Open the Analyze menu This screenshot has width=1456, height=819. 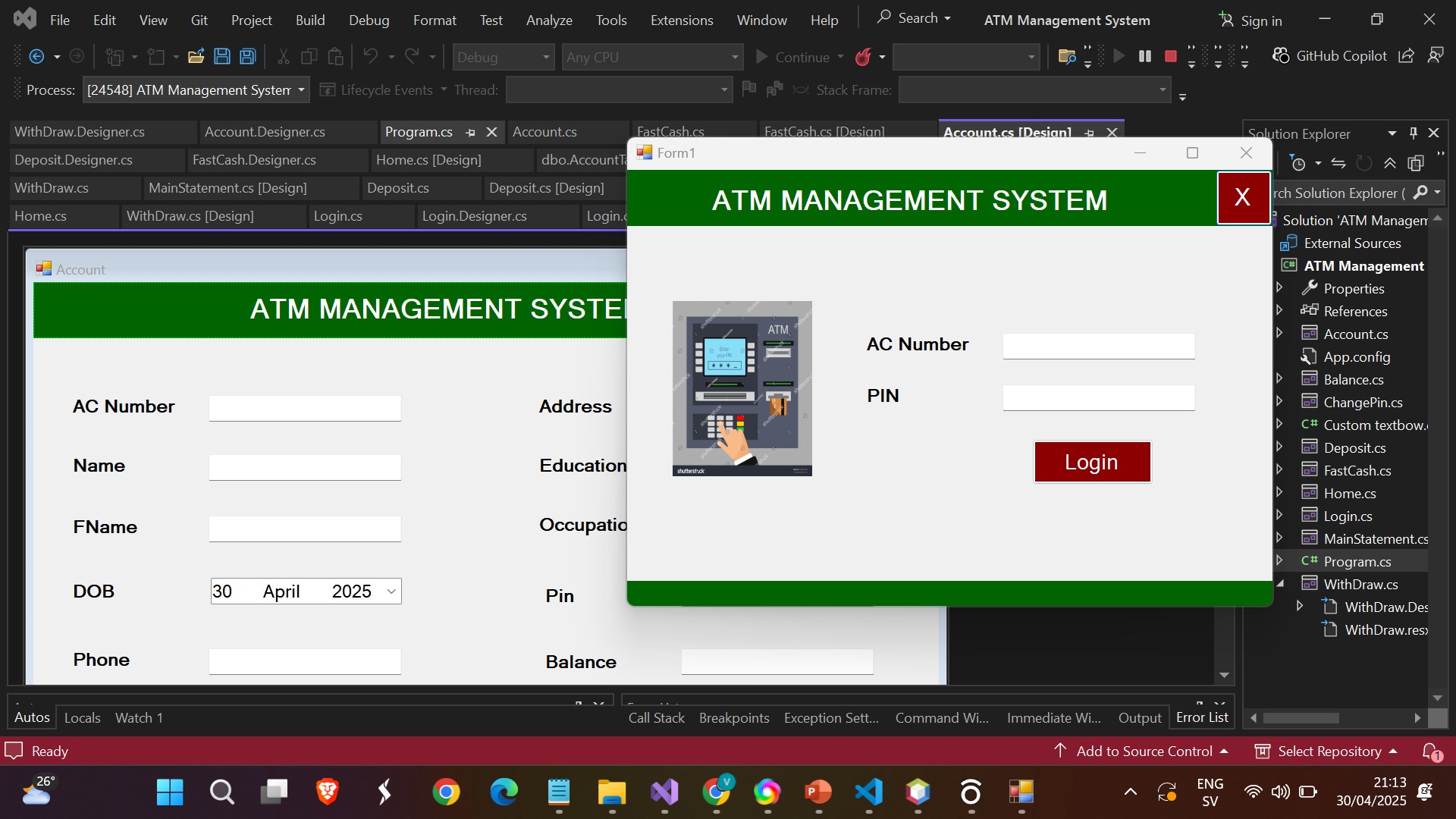click(x=549, y=20)
